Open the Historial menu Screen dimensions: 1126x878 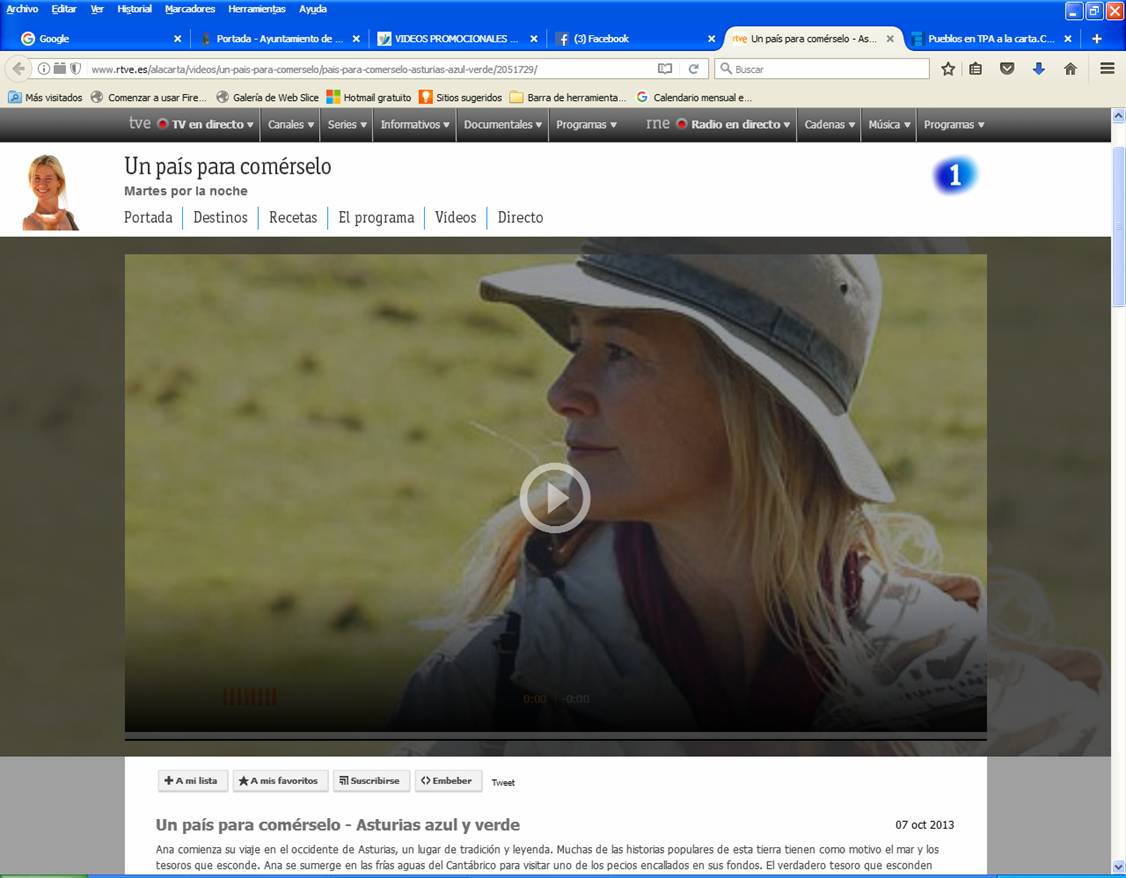tap(134, 9)
